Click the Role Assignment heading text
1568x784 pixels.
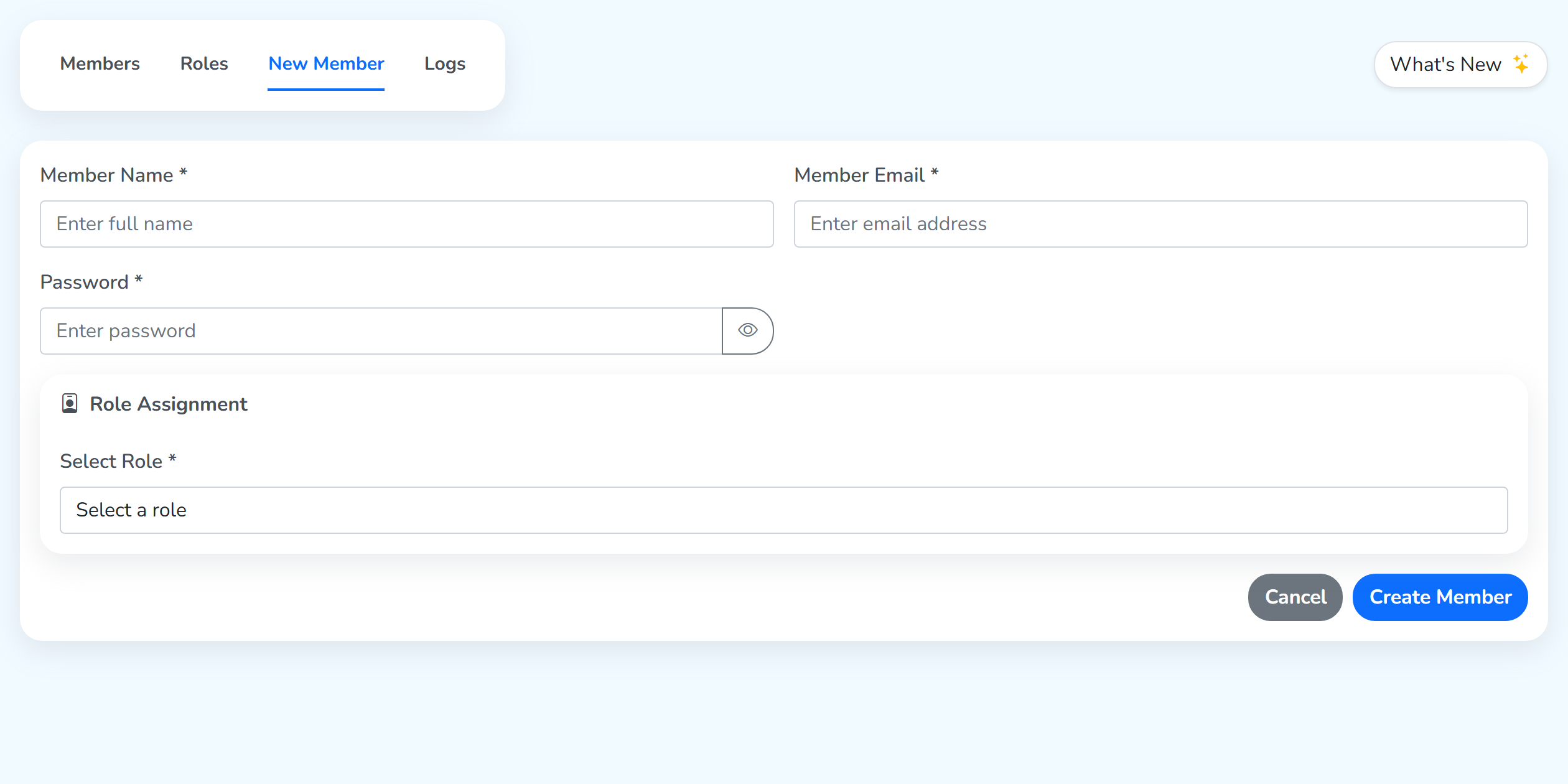click(169, 404)
